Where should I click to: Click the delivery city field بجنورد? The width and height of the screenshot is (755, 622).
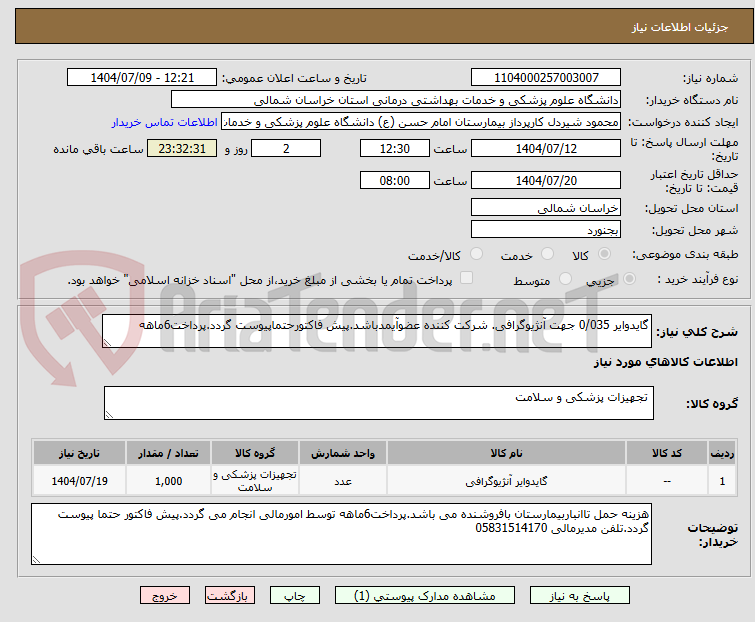pyautogui.click(x=546, y=230)
